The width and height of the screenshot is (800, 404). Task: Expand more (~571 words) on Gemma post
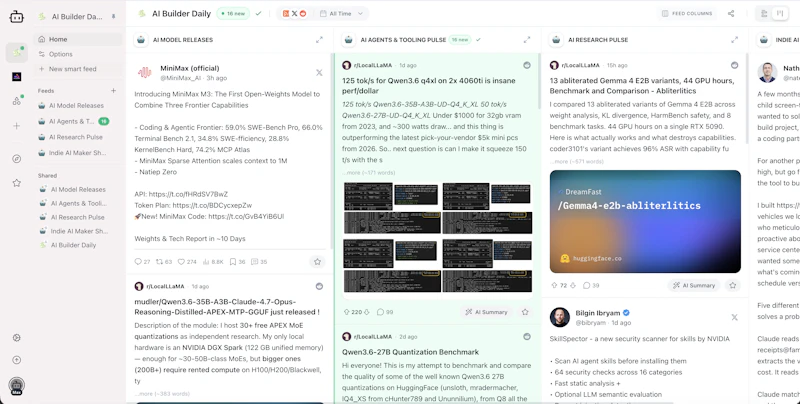tap(577, 161)
